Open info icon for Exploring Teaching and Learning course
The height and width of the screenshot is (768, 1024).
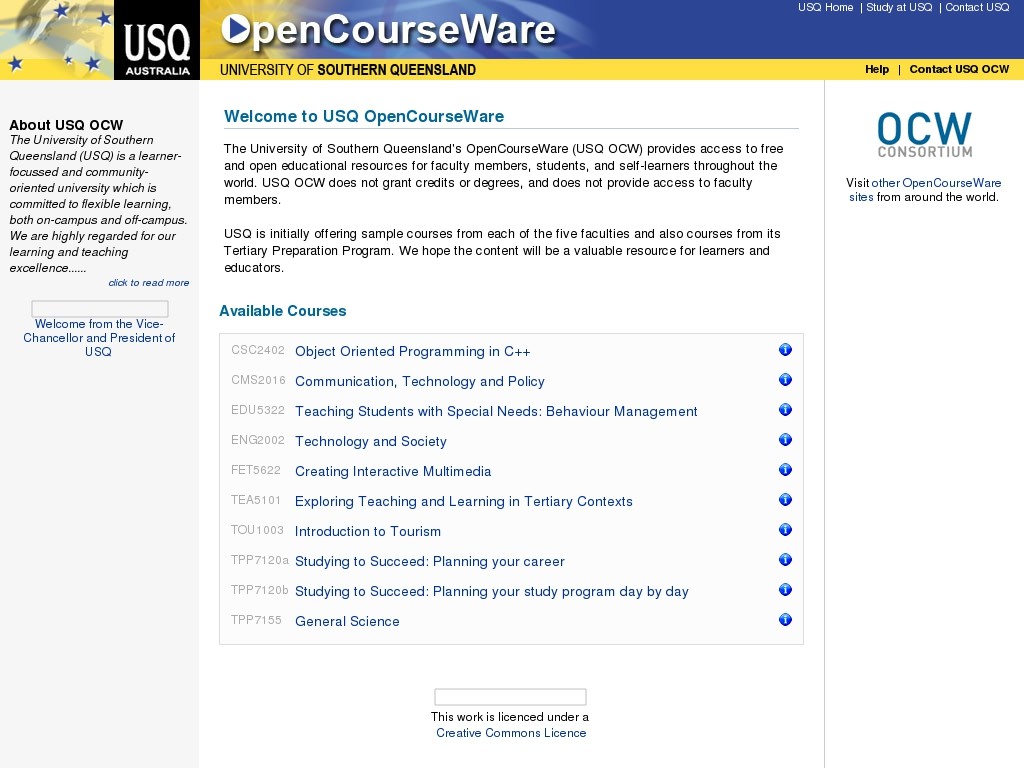(785, 500)
